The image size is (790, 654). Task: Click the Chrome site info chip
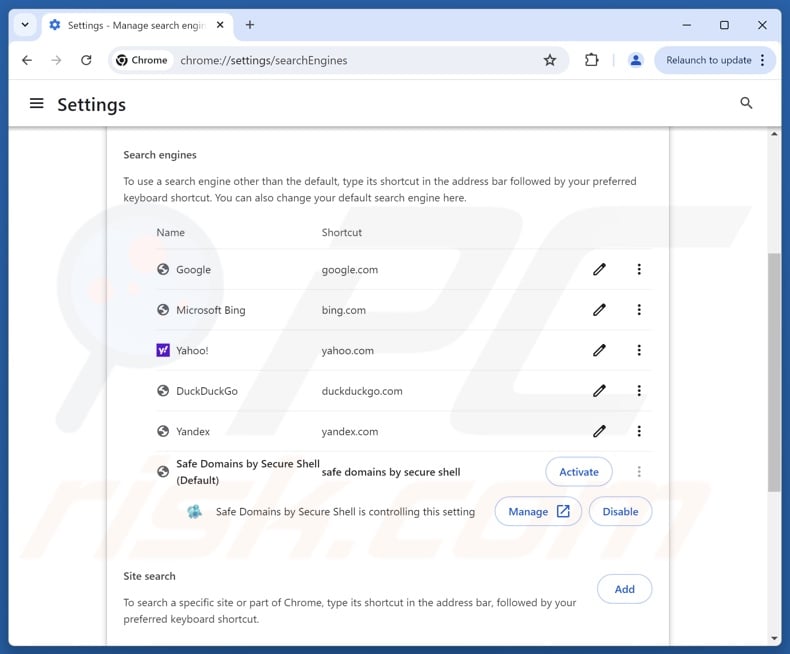point(142,60)
